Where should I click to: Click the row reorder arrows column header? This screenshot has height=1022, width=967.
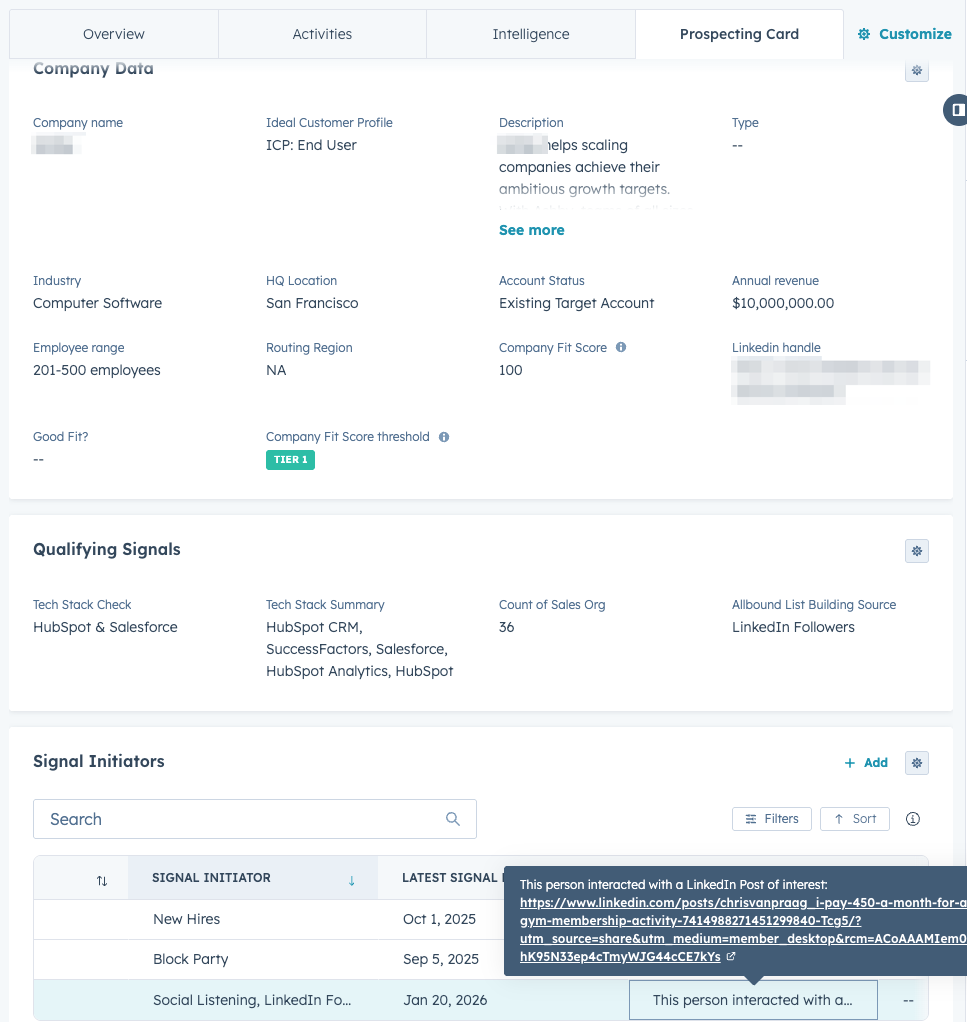click(102, 880)
